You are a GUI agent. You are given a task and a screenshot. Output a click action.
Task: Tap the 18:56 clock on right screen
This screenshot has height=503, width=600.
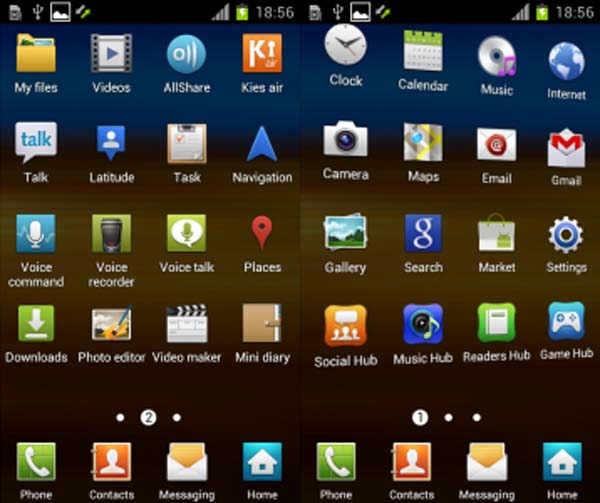pos(575,13)
